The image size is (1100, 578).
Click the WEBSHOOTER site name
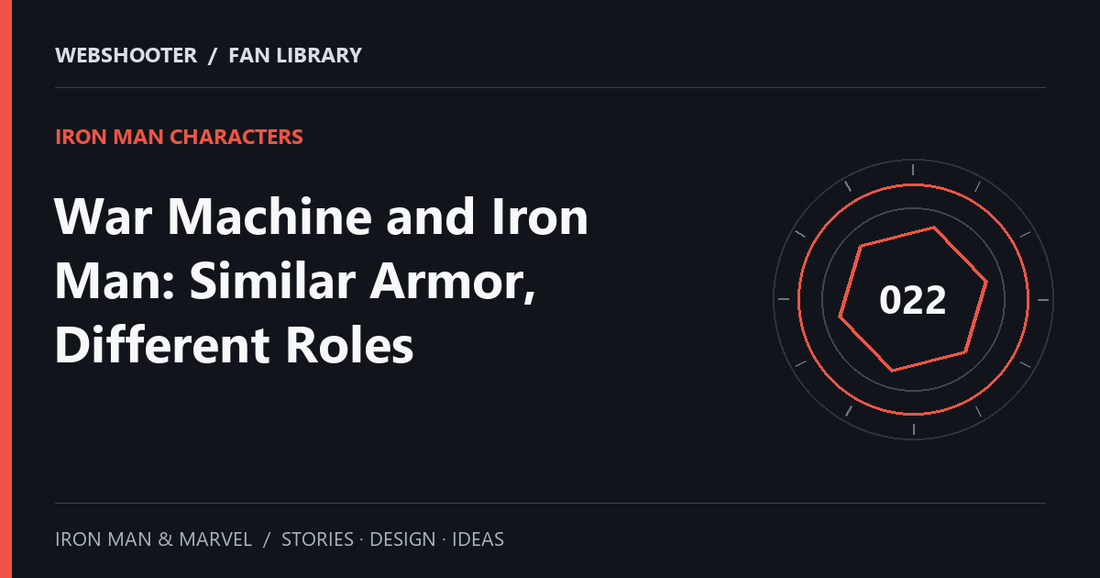coord(126,55)
